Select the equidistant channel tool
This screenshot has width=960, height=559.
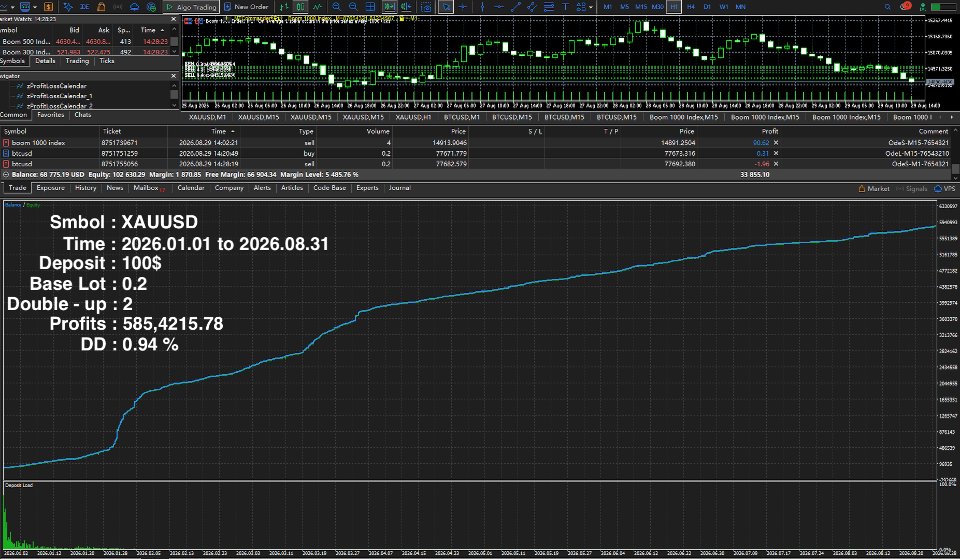(533, 7)
